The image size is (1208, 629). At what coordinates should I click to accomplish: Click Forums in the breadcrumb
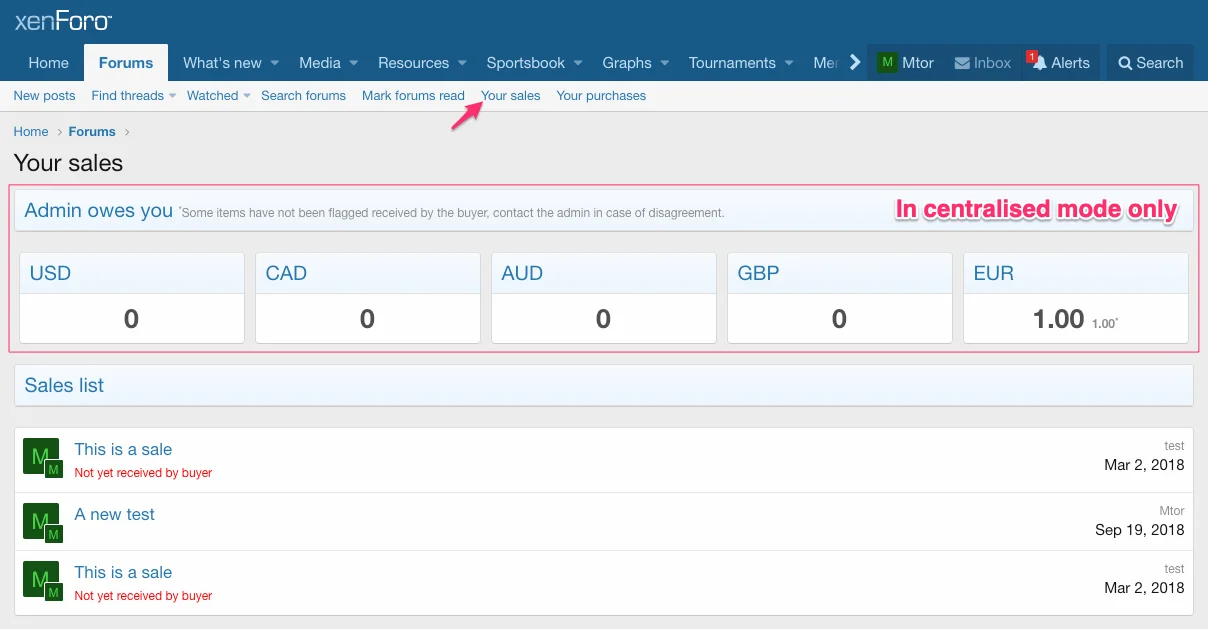(x=92, y=132)
